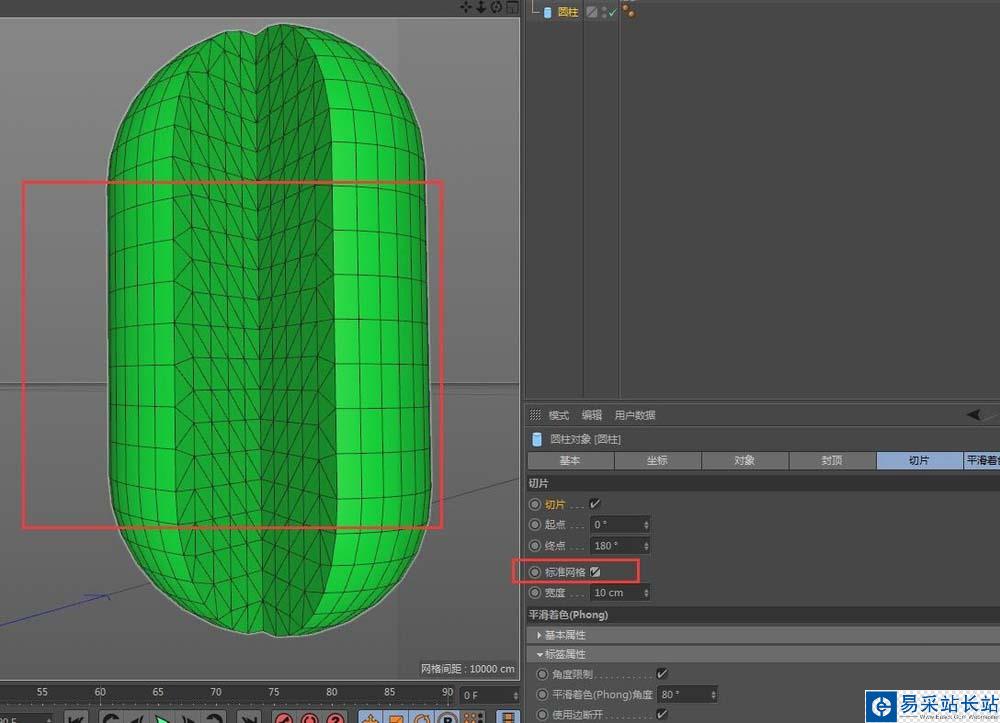Screen dimensions: 1000x723
Task: Click the keyframe circle beside 切片
Action: tap(535, 504)
